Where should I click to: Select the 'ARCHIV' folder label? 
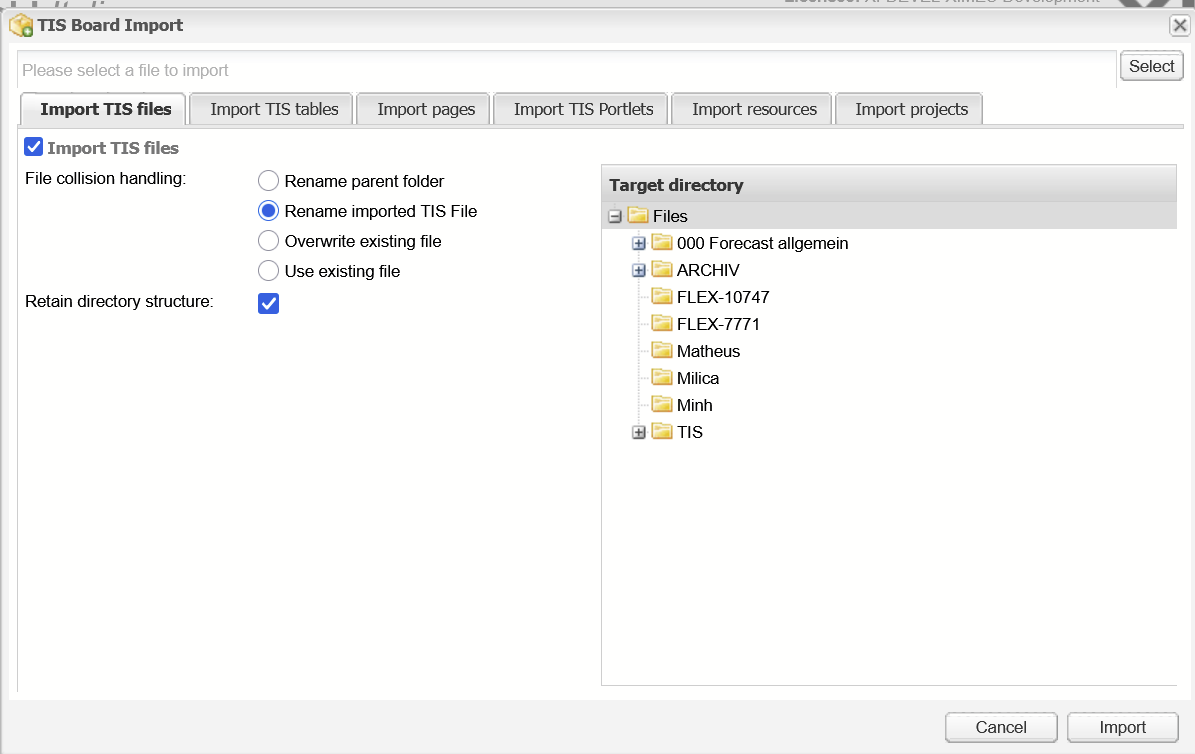pos(708,270)
